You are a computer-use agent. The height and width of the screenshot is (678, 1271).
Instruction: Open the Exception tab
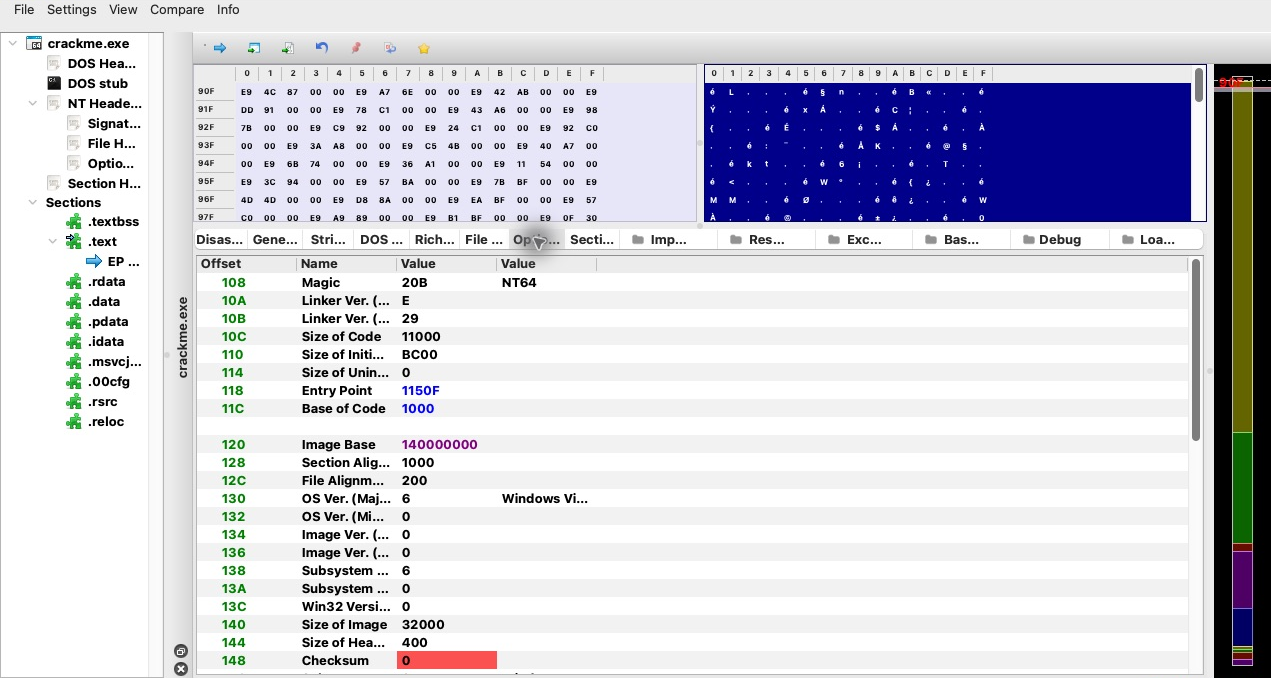[x=864, y=240]
